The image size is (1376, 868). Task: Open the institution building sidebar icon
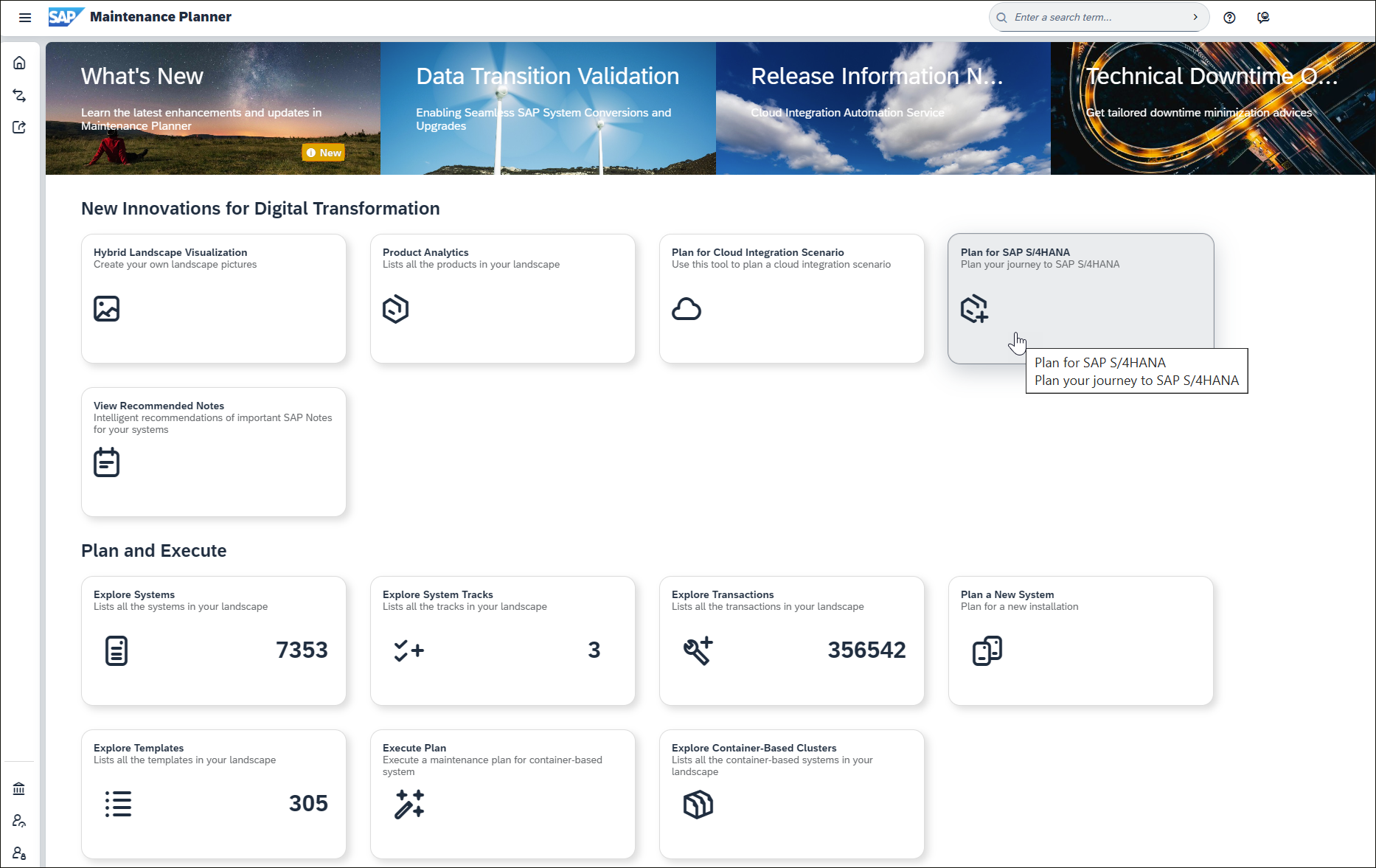pos(19,789)
